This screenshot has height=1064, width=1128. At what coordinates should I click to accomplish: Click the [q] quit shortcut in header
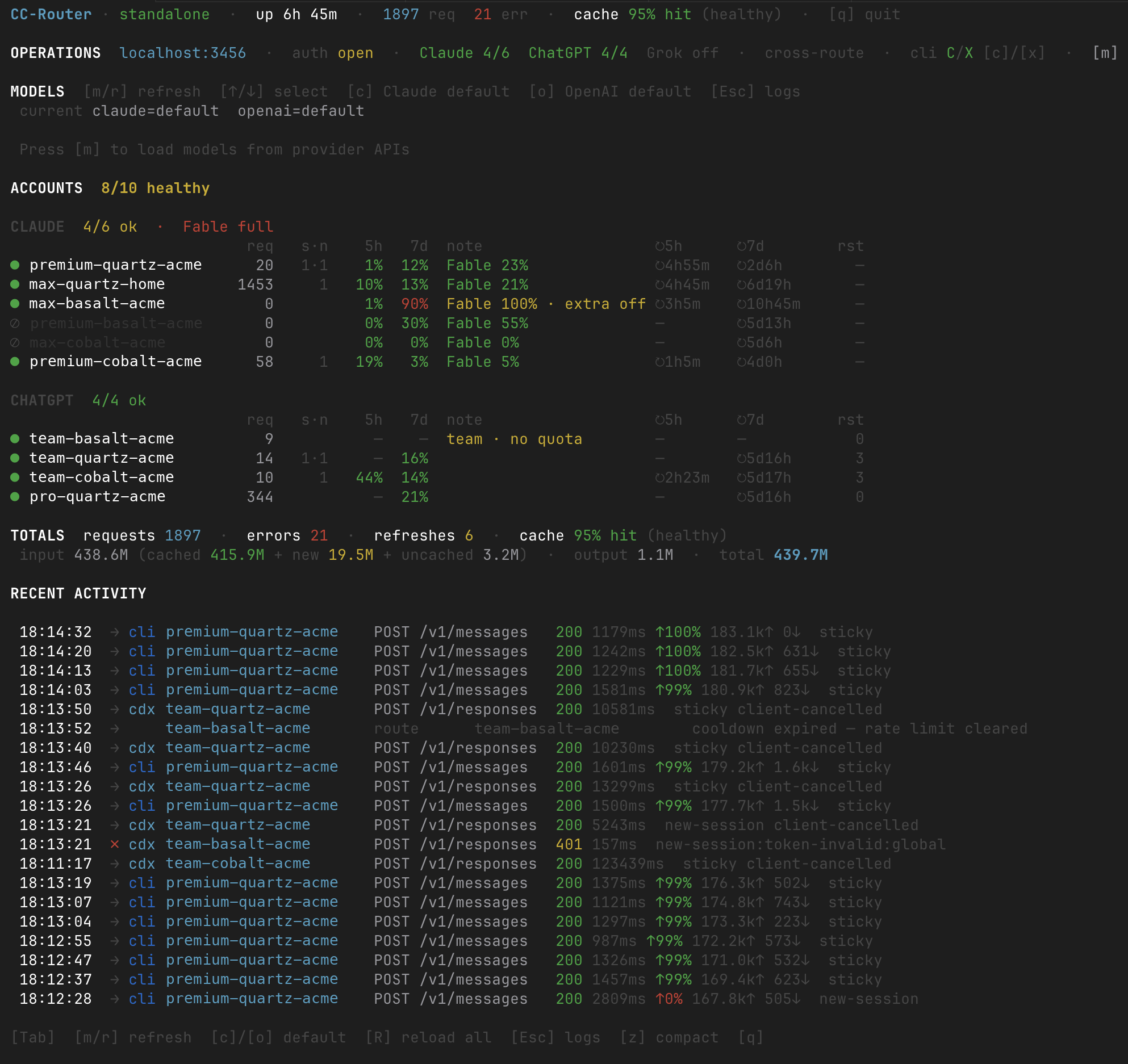pyautogui.click(x=864, y=14)
